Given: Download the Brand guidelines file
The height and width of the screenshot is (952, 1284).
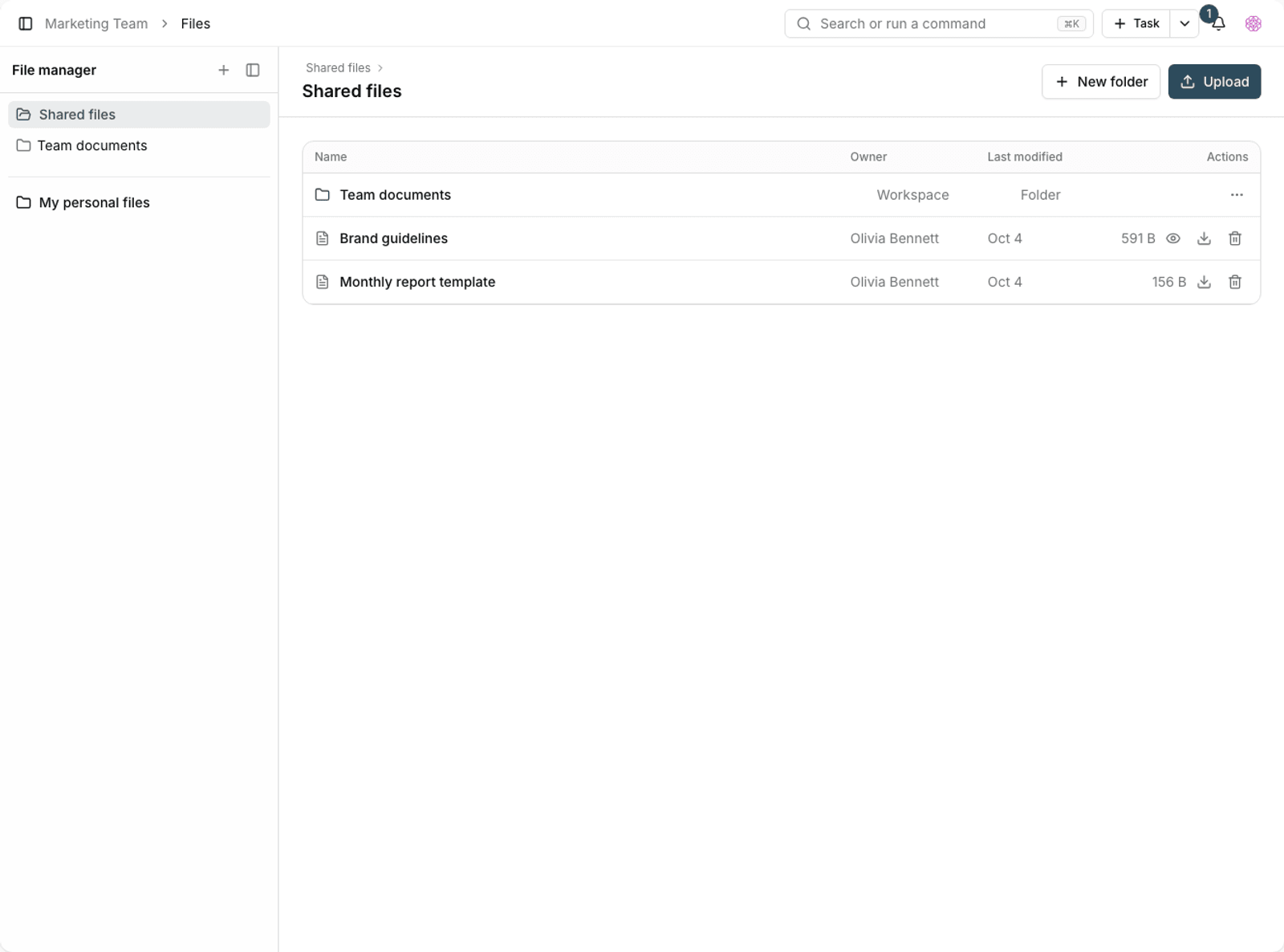Looking at the screenshot, I should coord(1204,238).
